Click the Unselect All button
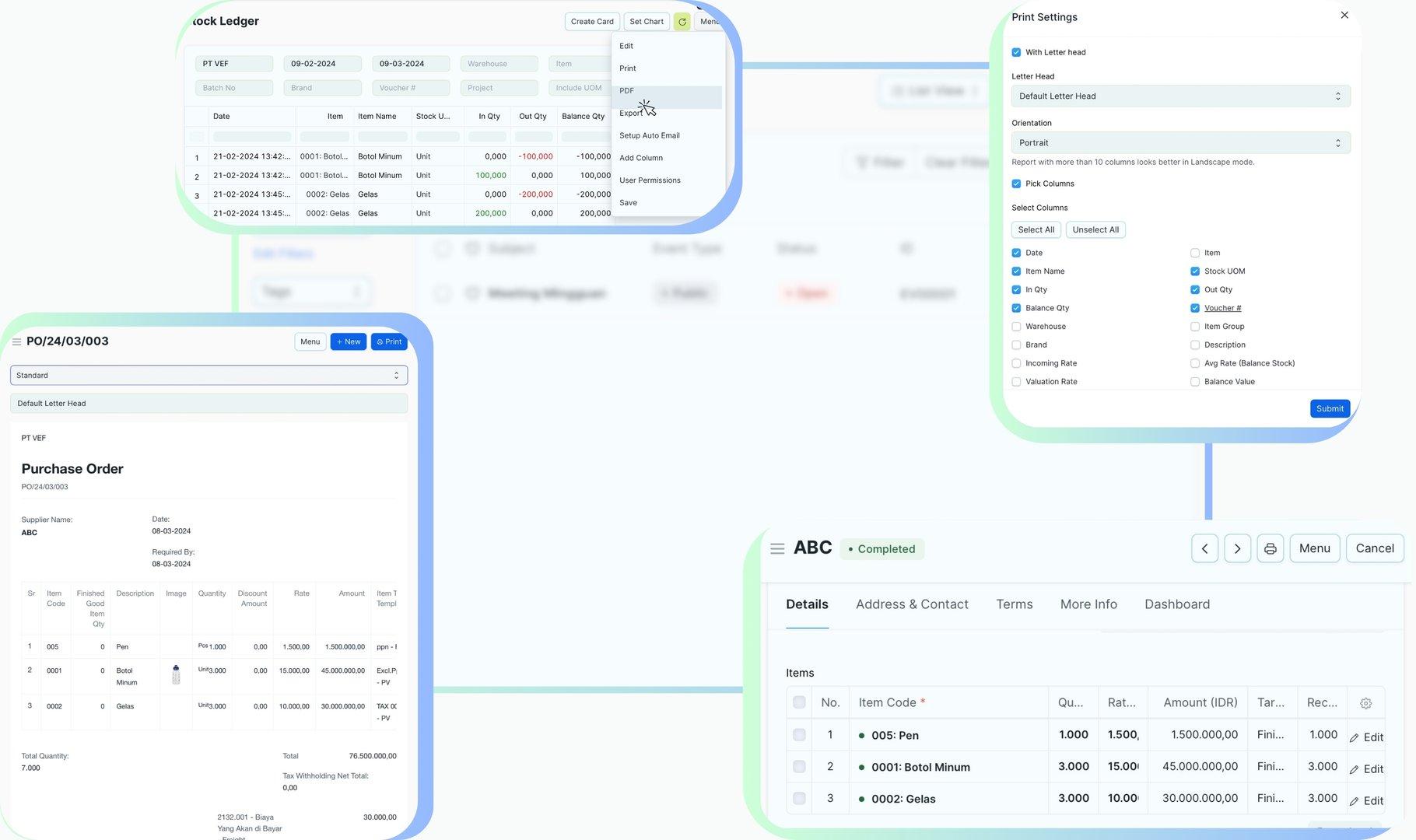The height and width of the screenshot is (840, 1416). [x=1095, y=230]
